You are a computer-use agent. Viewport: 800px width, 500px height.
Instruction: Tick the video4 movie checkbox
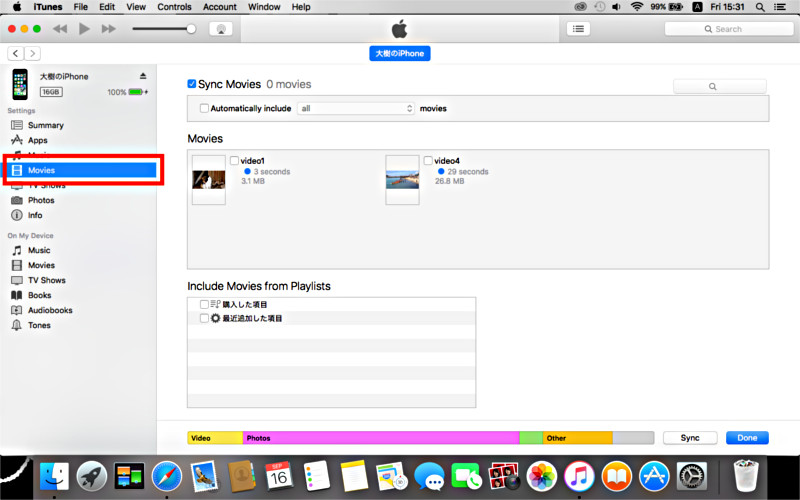(x=428, y=160)
